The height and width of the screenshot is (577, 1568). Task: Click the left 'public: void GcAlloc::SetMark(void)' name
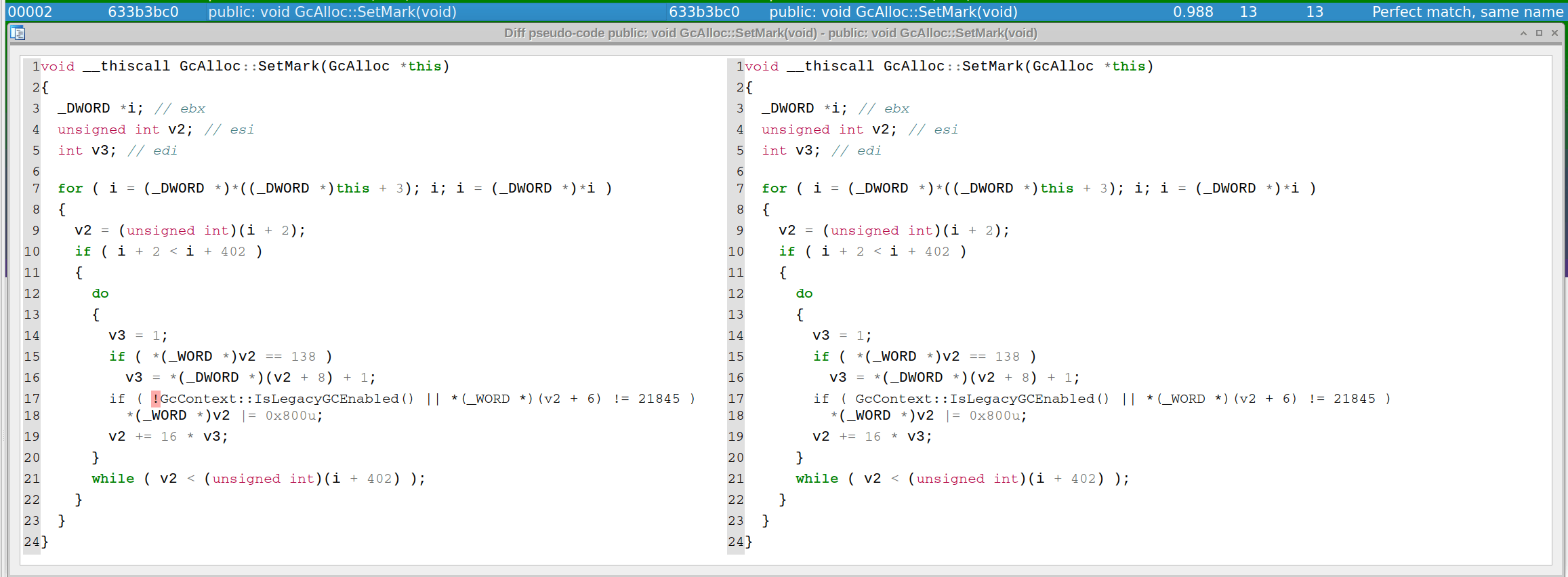[x=332, y=12]
